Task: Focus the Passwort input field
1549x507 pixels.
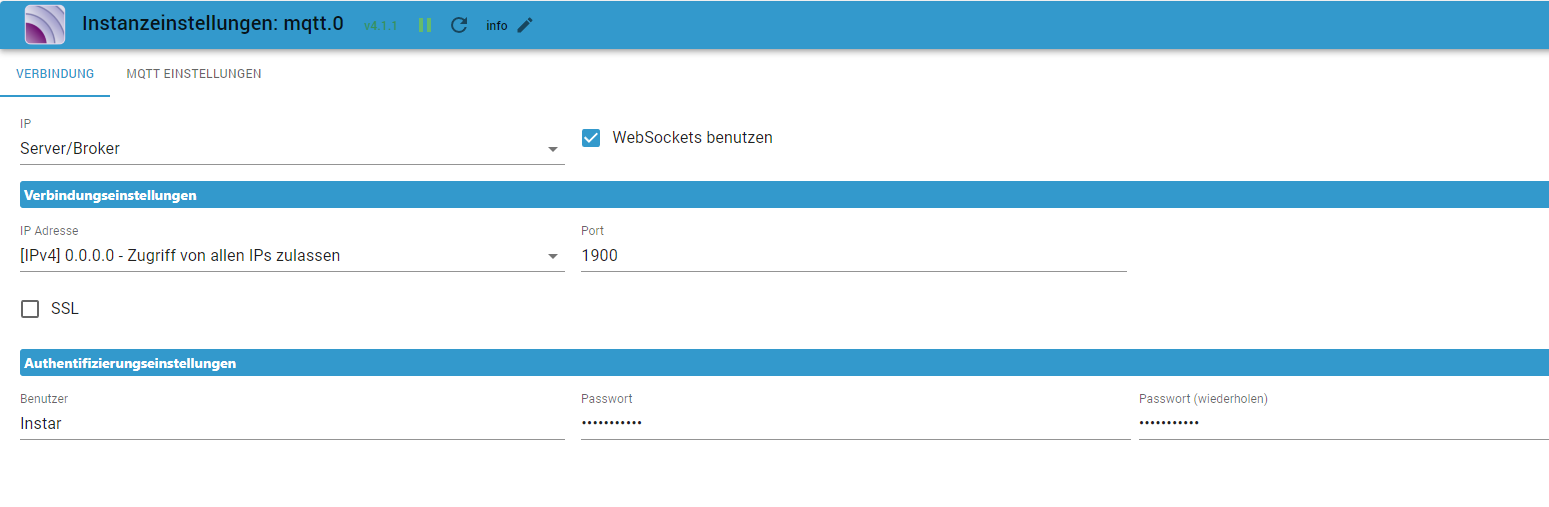Action: [856, 424]
